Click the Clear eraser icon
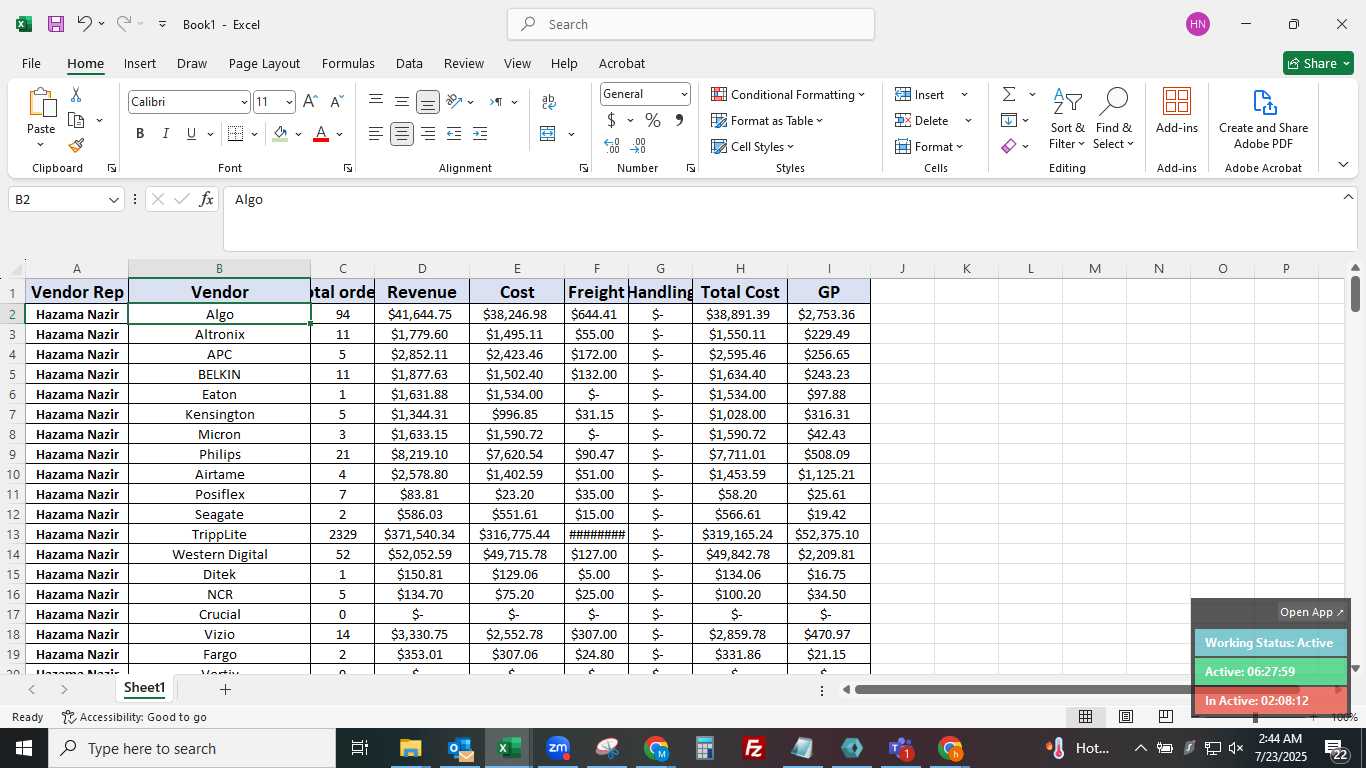 click(x=1009, y=146)
